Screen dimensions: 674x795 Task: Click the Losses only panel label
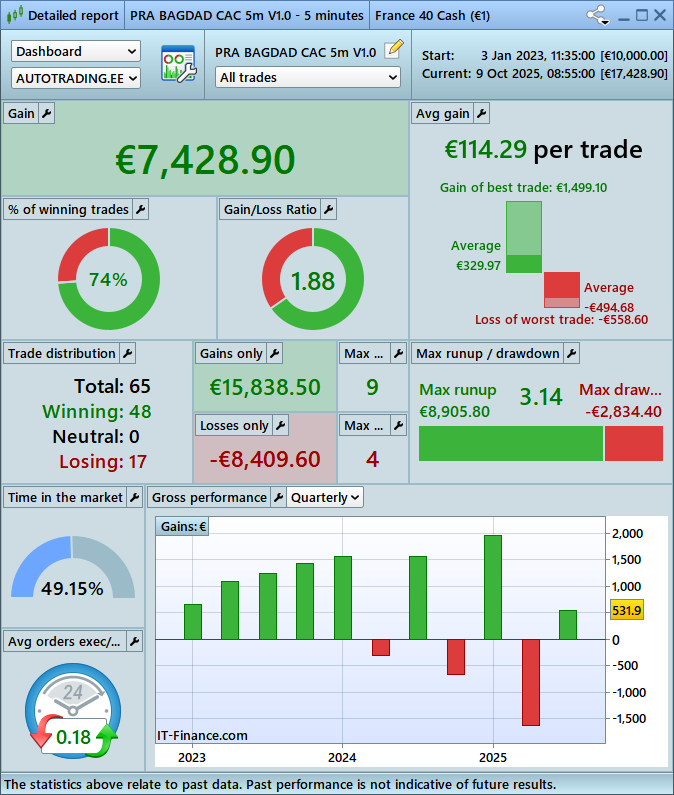point(234,425)
